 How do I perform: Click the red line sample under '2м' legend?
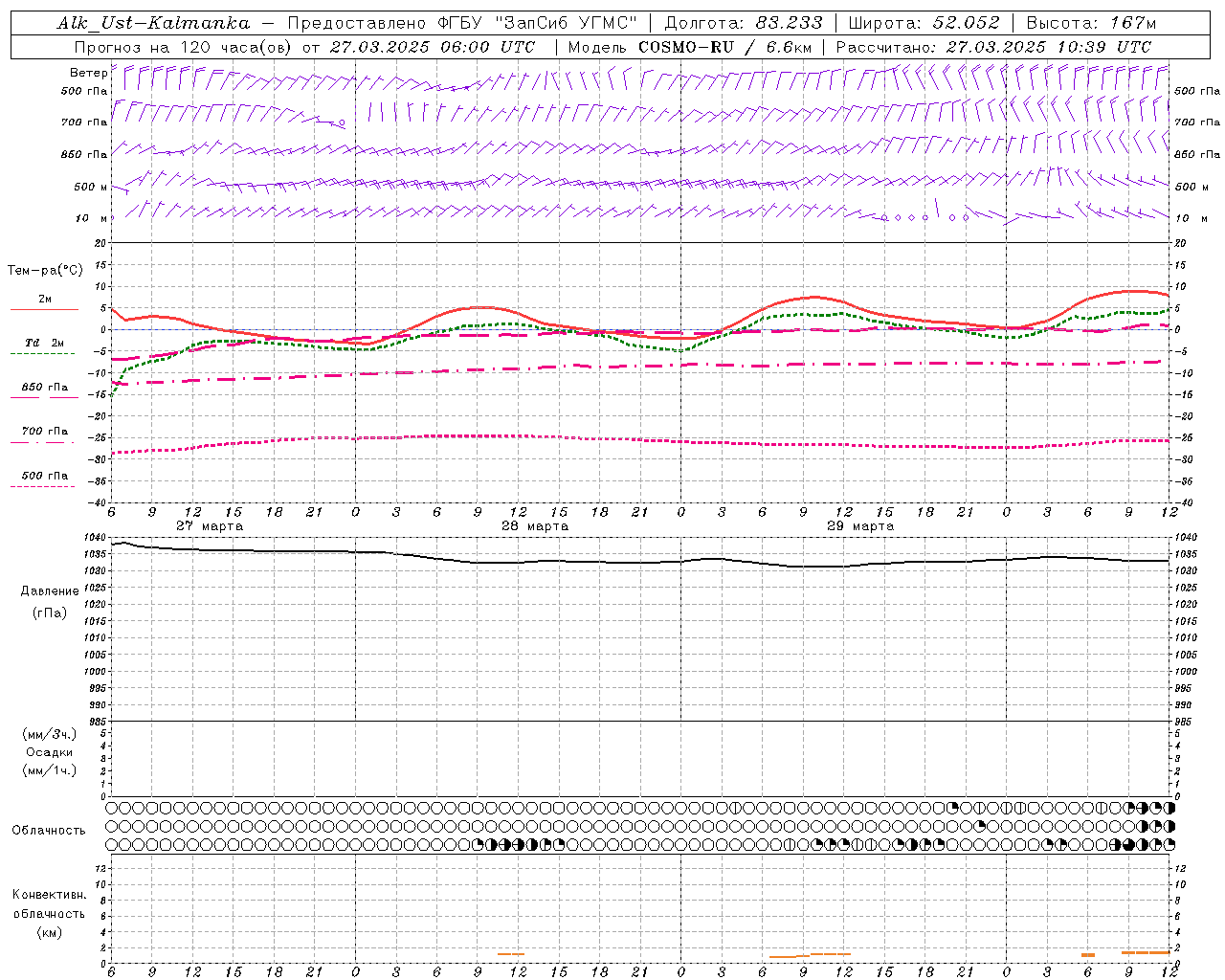(x=44, y=310)
